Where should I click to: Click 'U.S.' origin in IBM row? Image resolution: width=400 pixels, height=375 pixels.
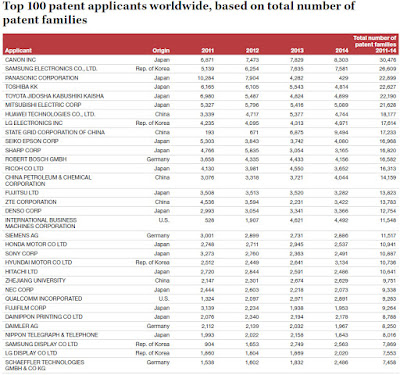tap(164, 220)
